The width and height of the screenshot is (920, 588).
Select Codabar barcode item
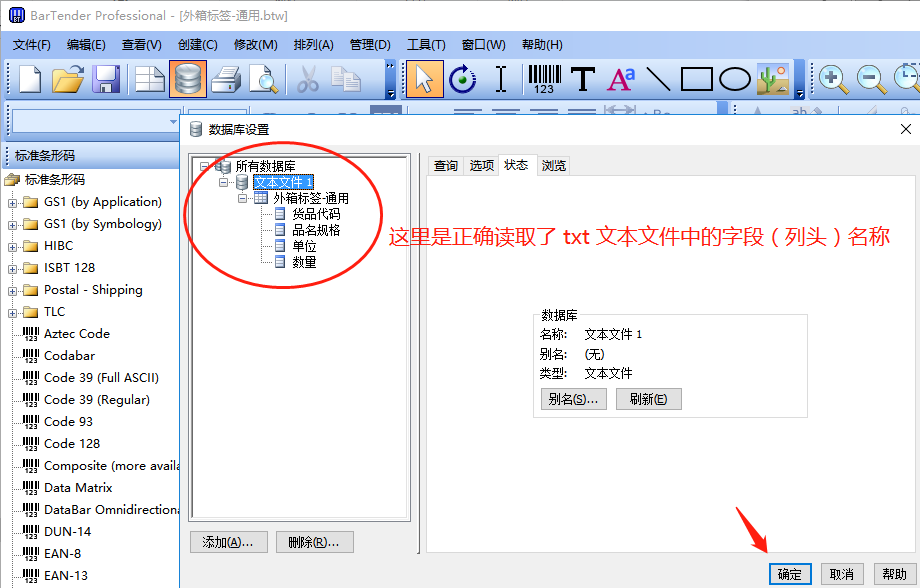[69, 356]
